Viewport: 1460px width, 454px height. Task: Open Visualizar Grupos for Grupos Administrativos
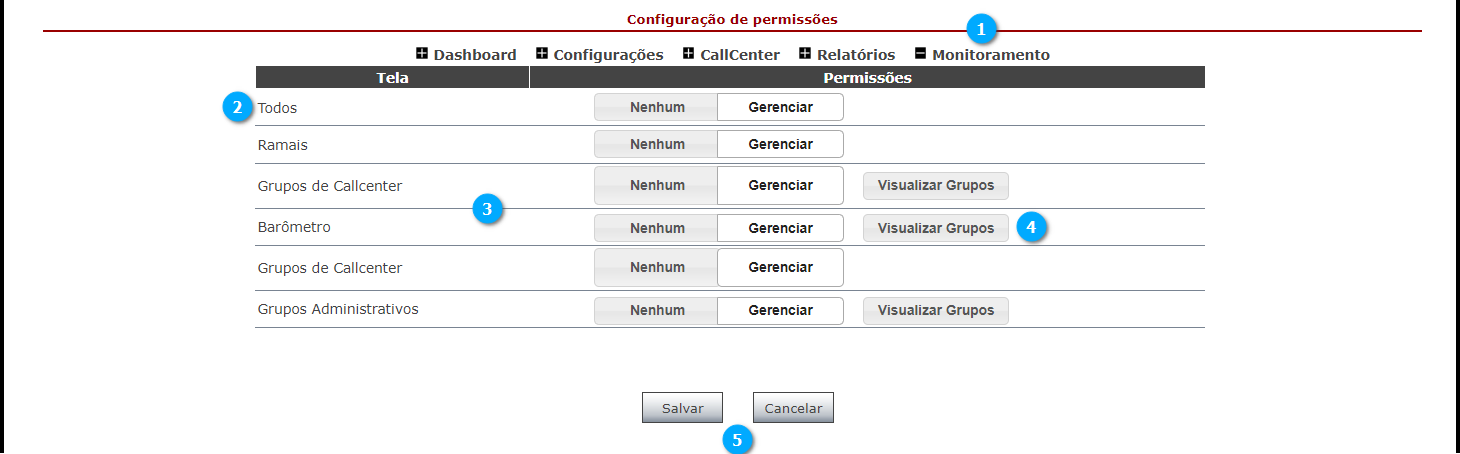click(x=936, y=310)
